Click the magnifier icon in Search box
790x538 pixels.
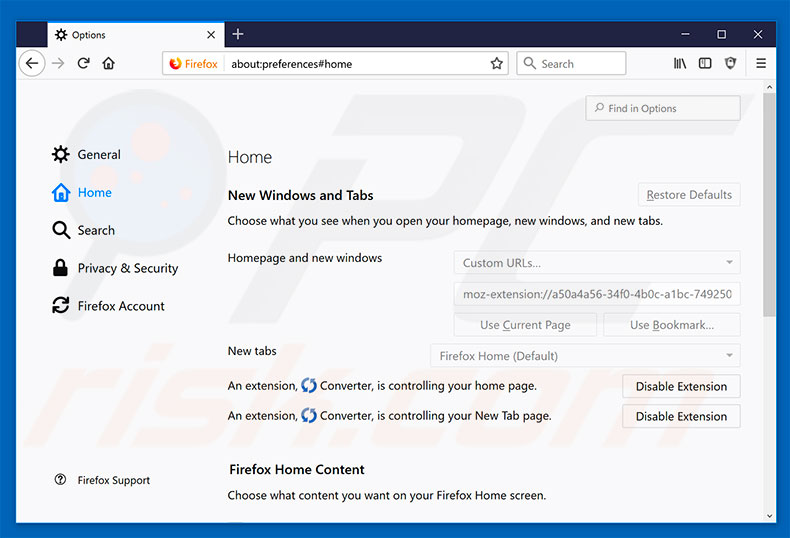click(530, 63)
